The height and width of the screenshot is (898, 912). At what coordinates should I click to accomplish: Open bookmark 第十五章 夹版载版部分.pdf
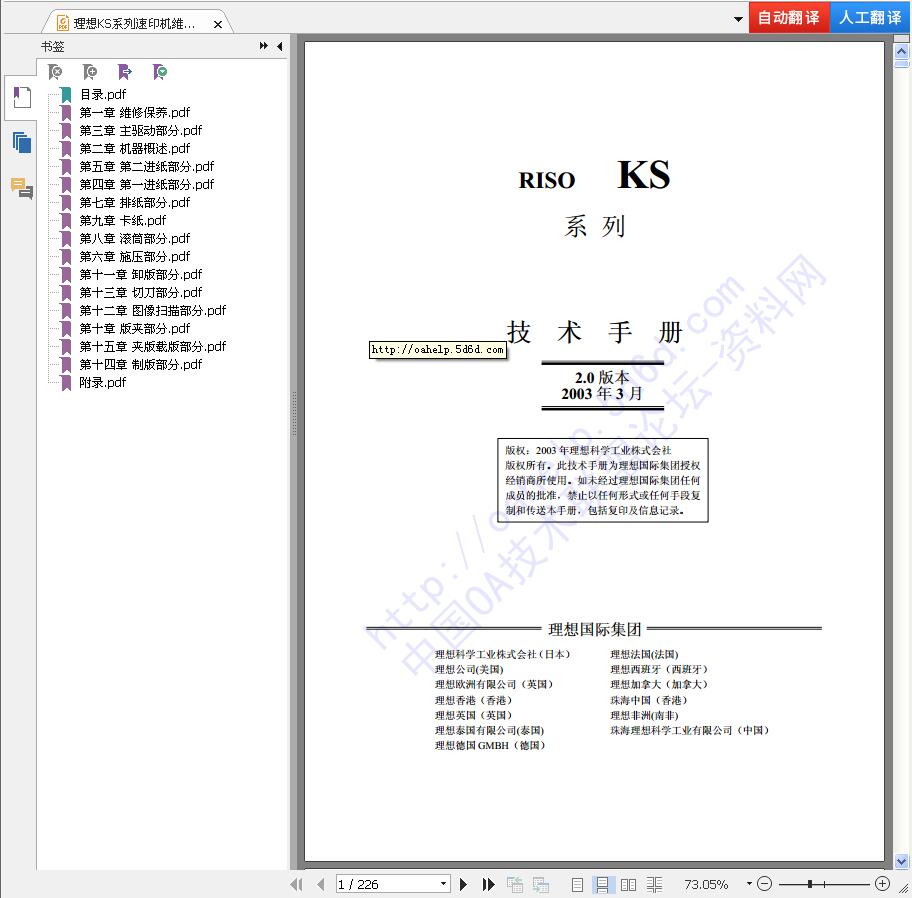(x=152, y=347)
